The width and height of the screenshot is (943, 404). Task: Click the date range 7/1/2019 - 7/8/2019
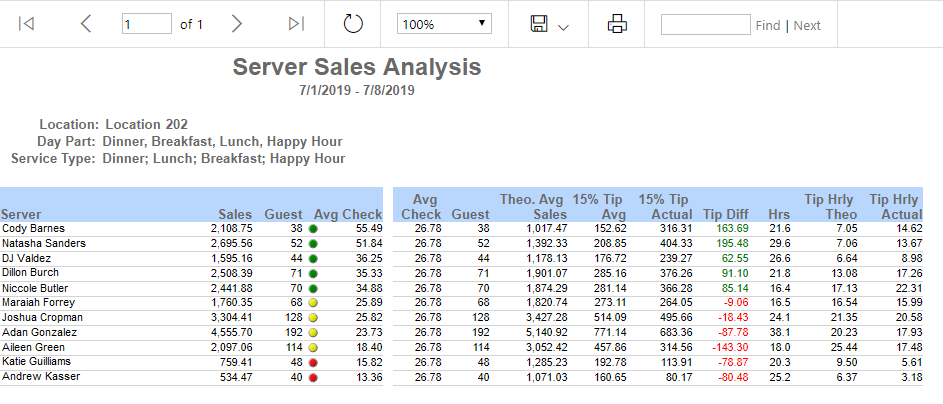357,91
